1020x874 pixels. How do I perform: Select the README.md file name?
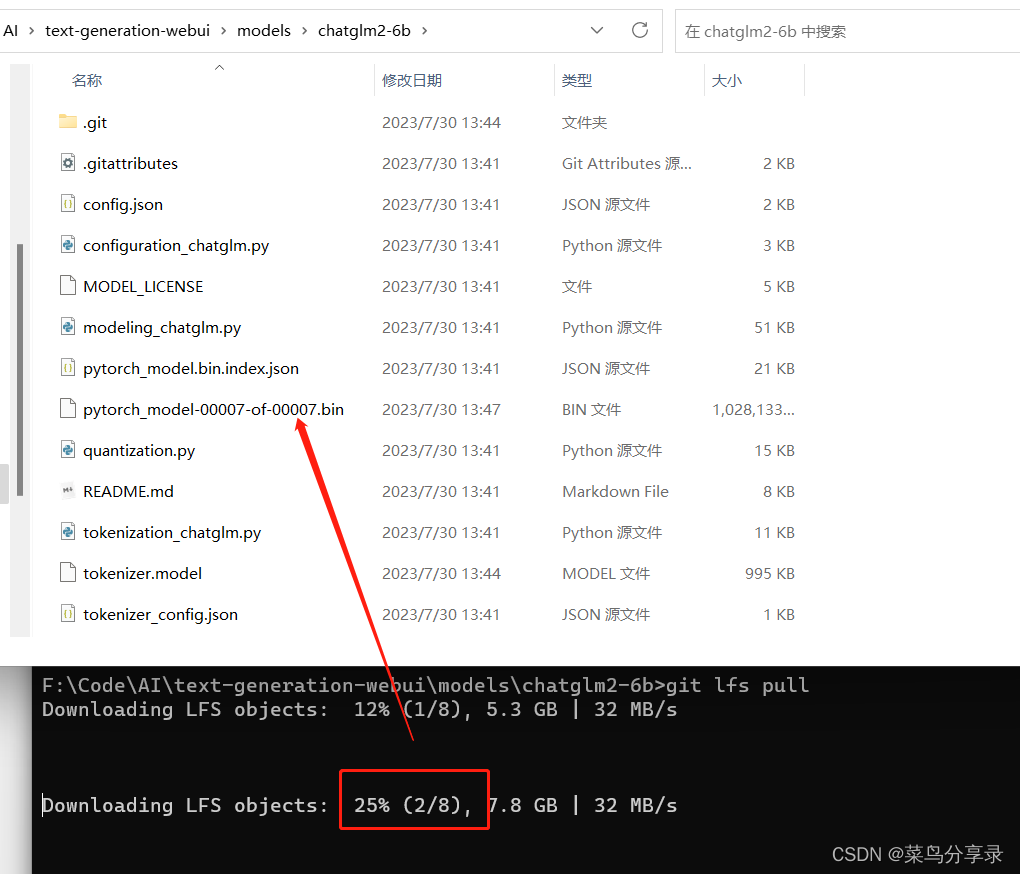[128, 491]
